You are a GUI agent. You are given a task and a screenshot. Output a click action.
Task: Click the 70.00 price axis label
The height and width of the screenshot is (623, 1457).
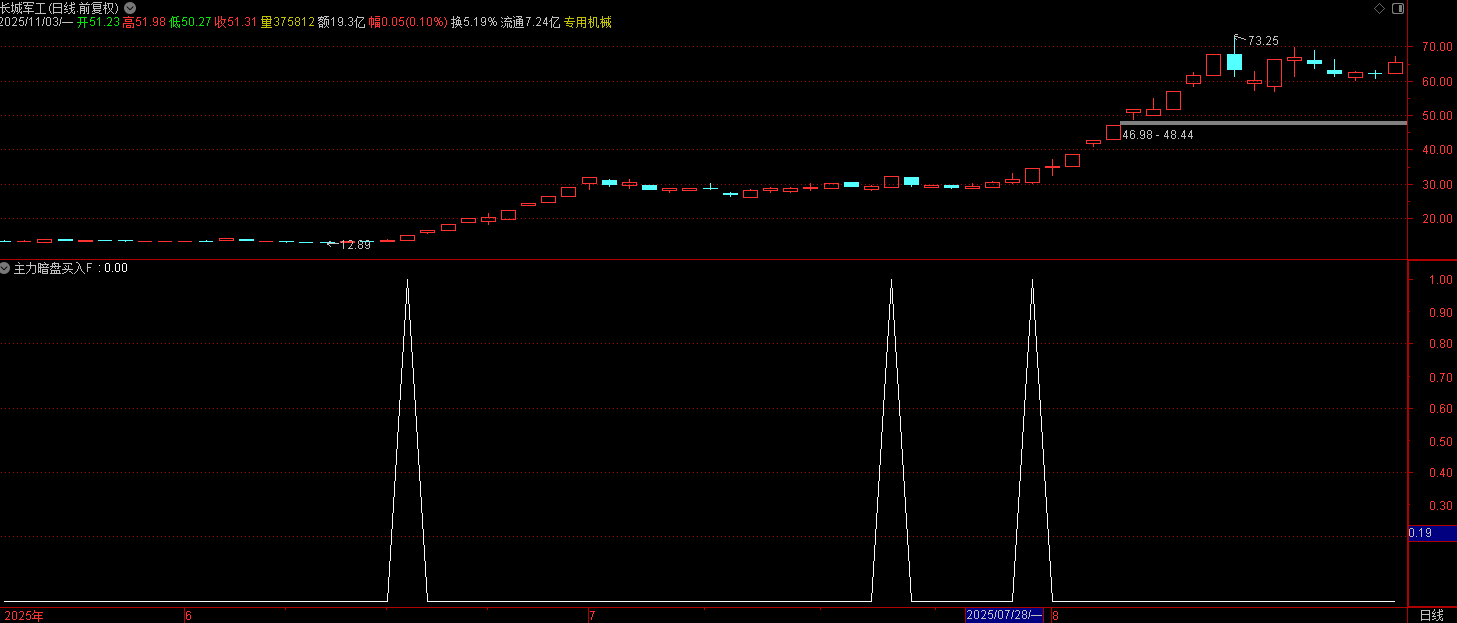tap(1436, 47)
